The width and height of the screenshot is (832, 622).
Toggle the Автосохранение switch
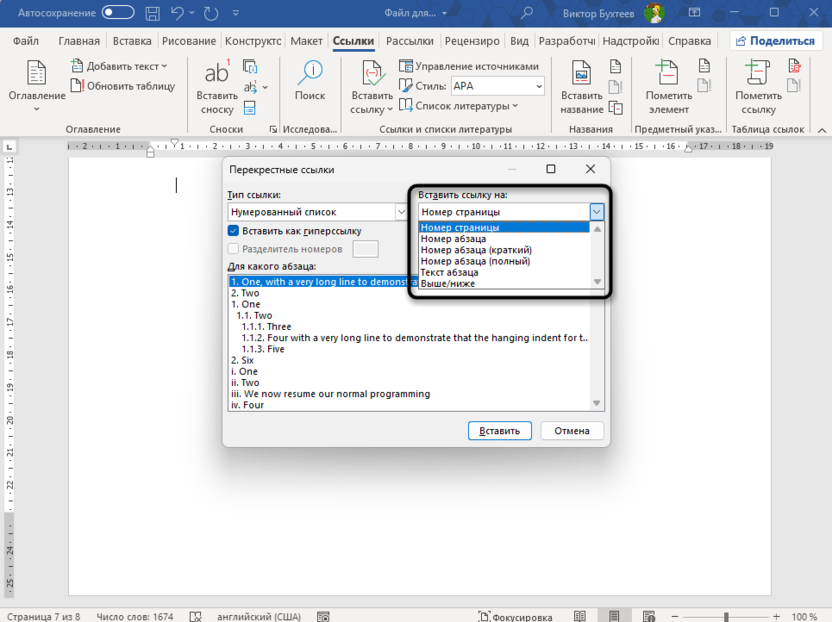pos(118,13)
